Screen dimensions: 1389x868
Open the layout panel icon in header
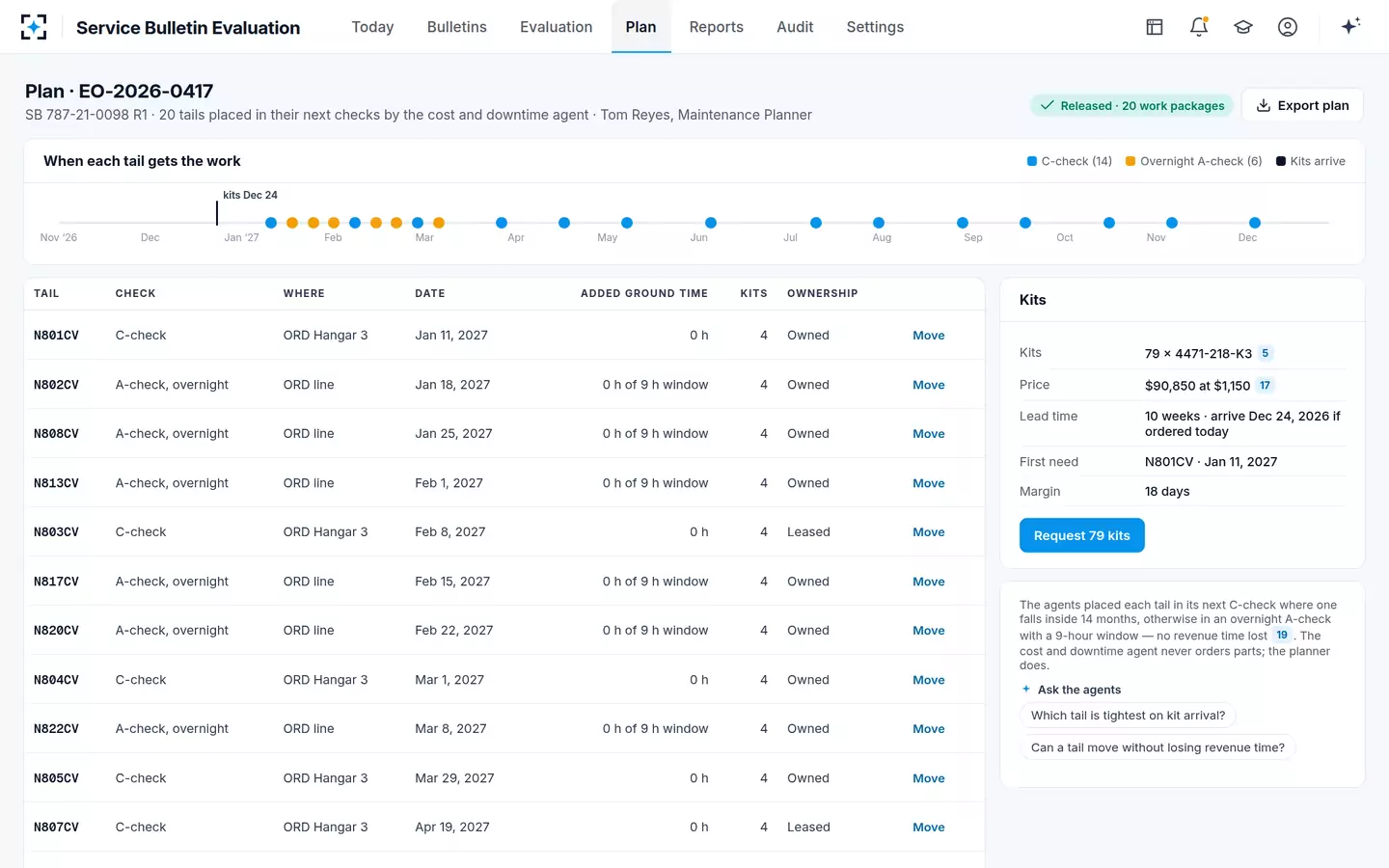(1155, 27)
